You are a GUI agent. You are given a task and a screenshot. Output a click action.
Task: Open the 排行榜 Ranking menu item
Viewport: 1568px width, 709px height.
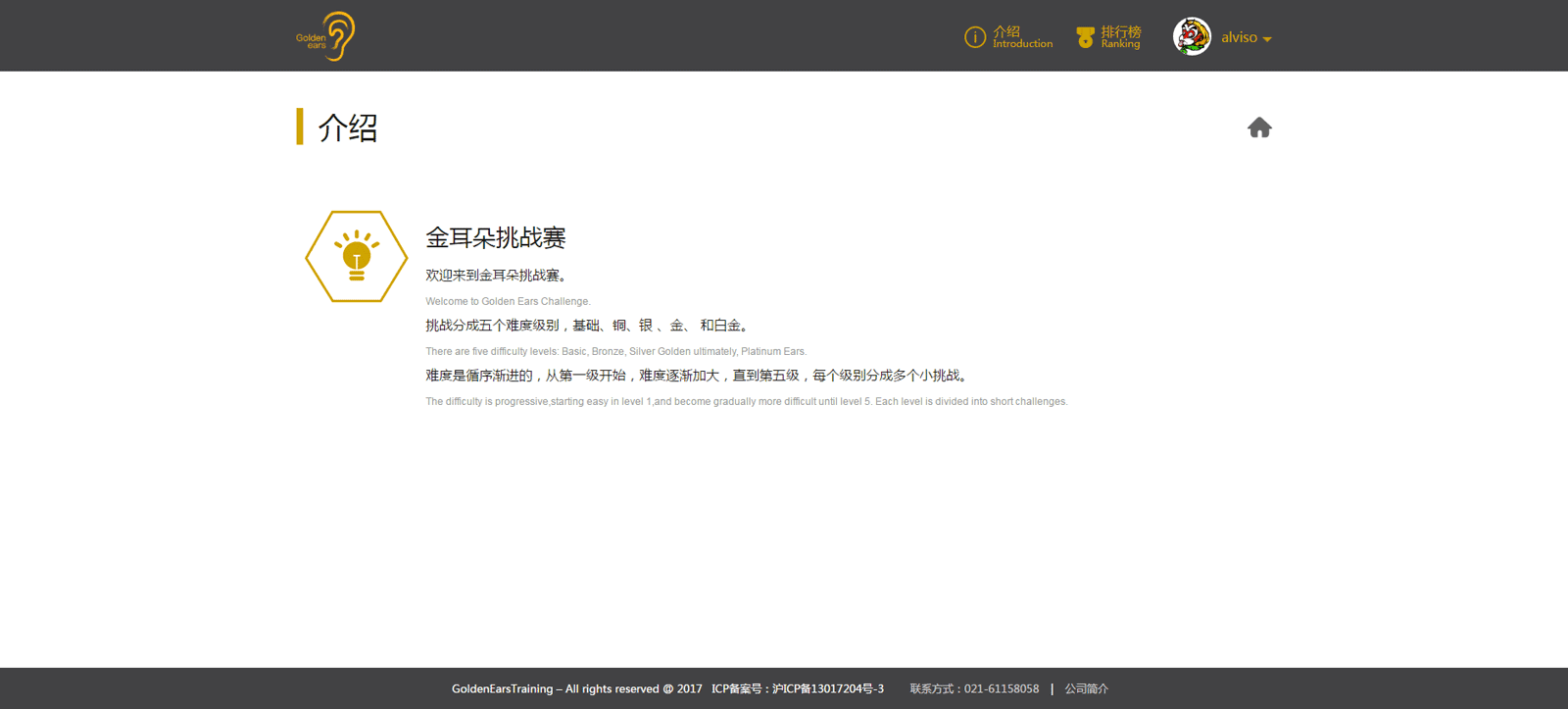tap(1120, 37)
